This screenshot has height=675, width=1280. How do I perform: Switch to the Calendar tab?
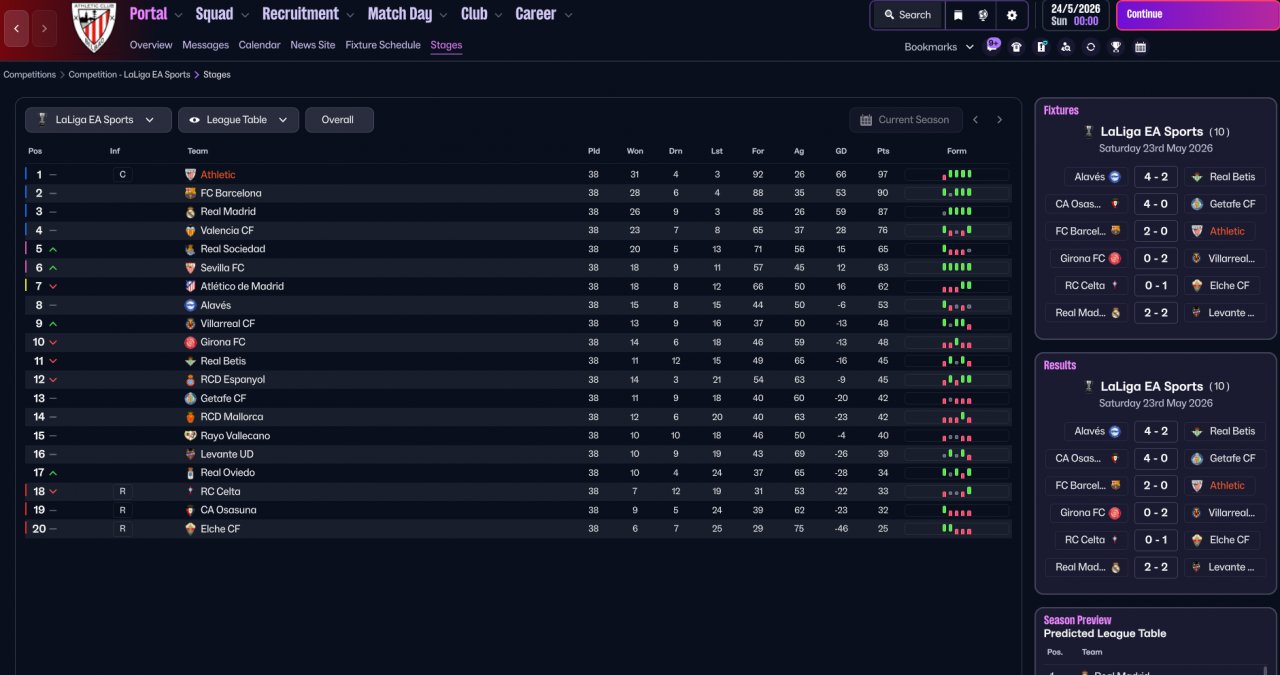[259, 45]
